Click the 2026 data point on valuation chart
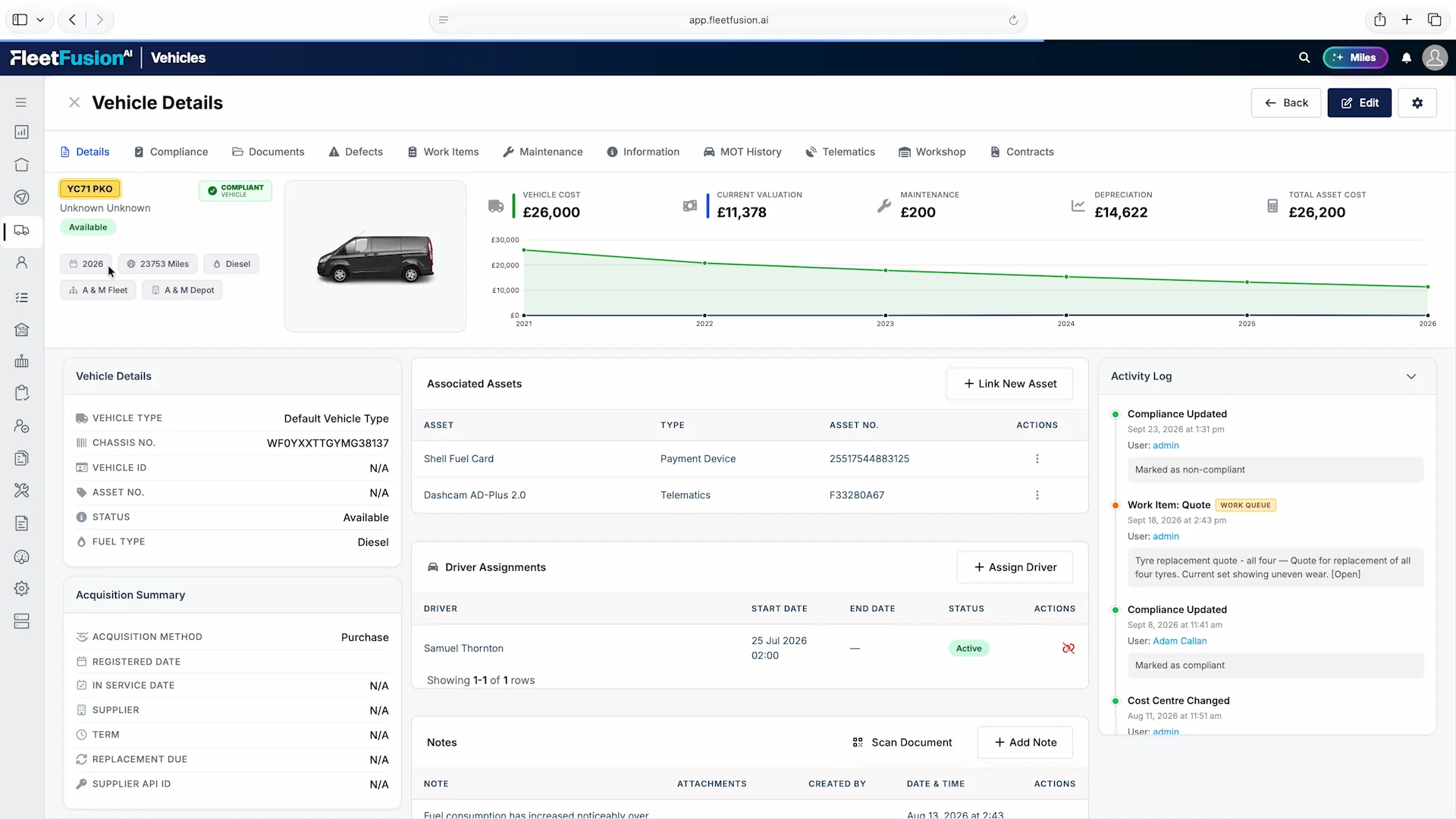The image size is (1456, 819). (1428, 287)
